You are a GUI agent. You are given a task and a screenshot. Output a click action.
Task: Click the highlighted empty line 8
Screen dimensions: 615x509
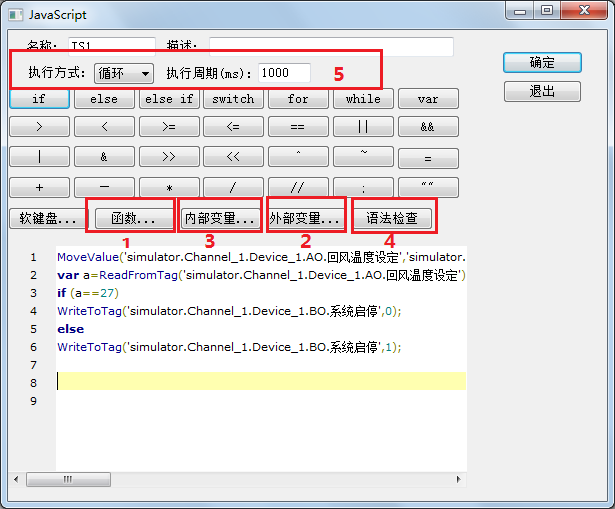tap(261, 381)
